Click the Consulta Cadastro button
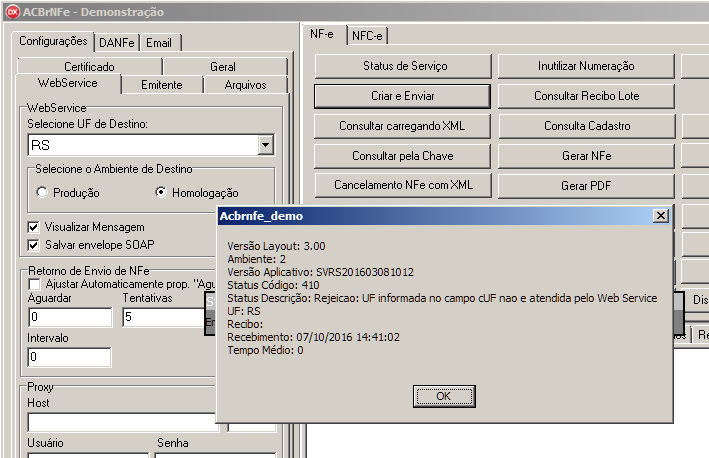 (586, 126)
